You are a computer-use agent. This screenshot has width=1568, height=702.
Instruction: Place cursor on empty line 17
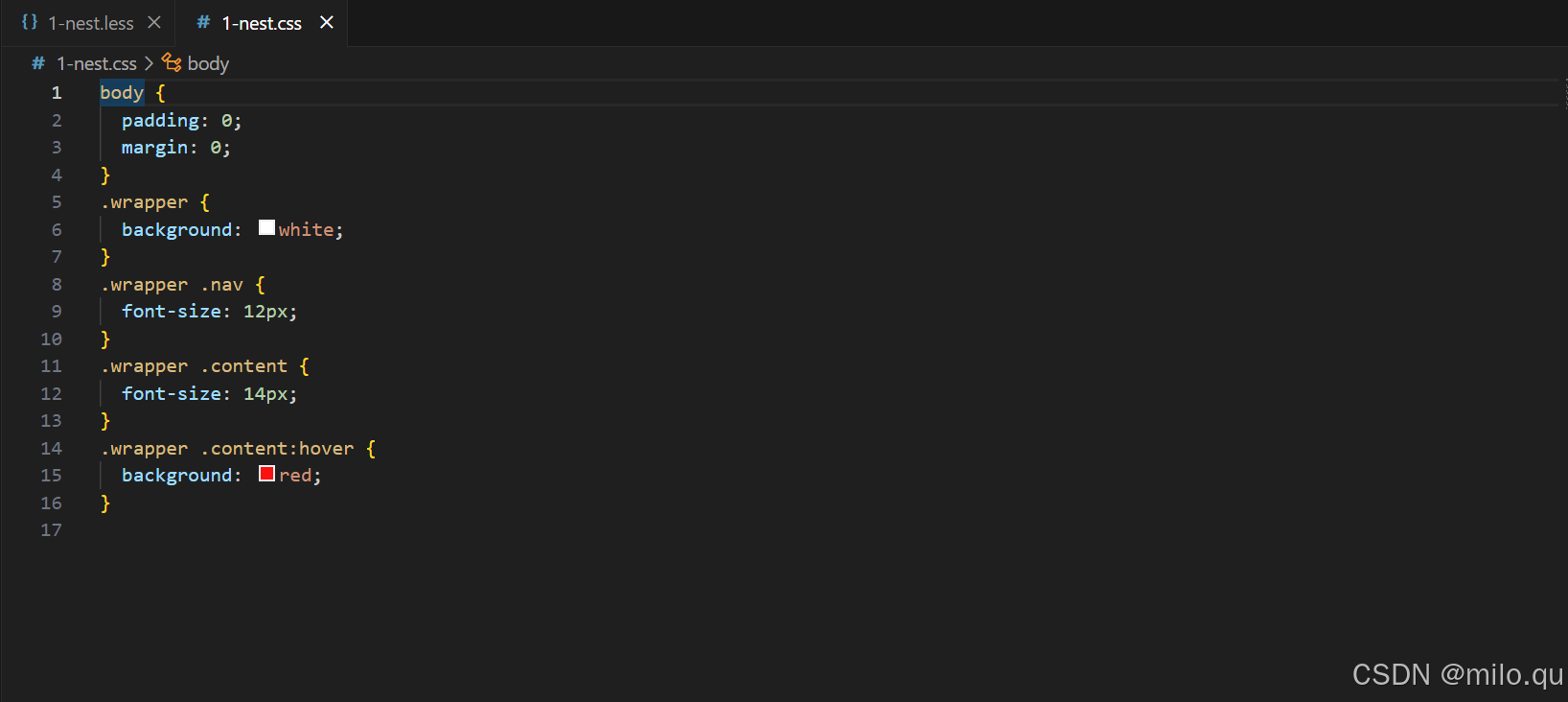click(824, 530)
